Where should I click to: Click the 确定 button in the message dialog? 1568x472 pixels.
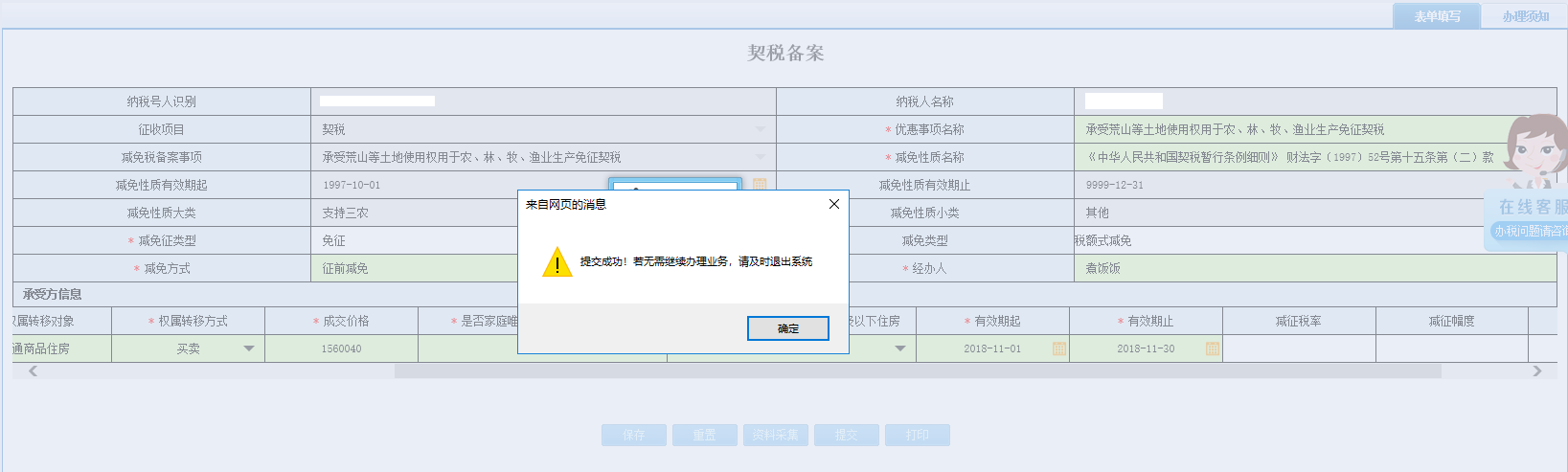click(787, 328)
